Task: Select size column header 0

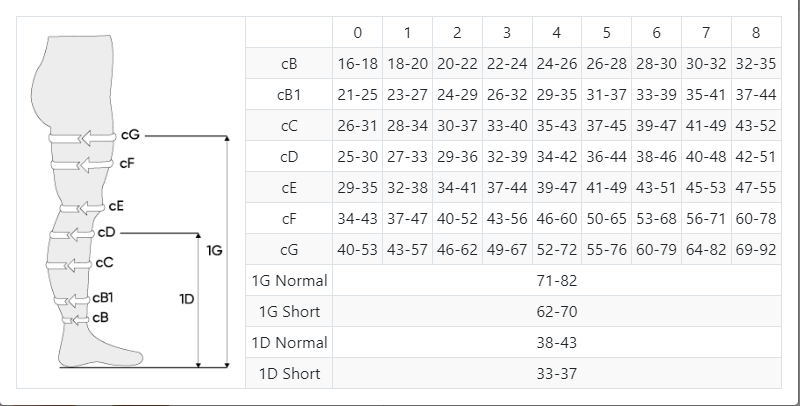Action: click(x=357, y=32)
